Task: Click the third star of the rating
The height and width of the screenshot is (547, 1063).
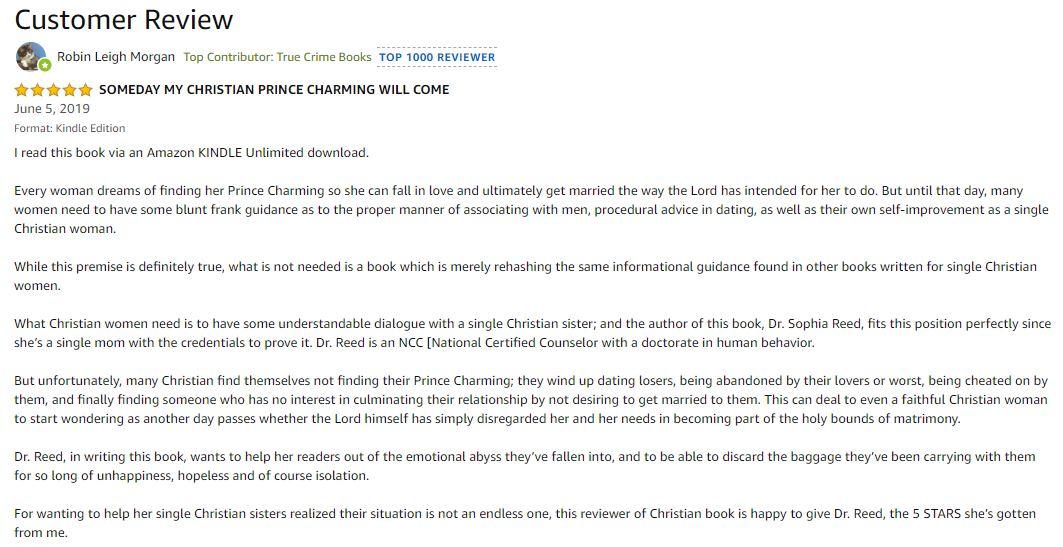Action: (x=54, y=90)
